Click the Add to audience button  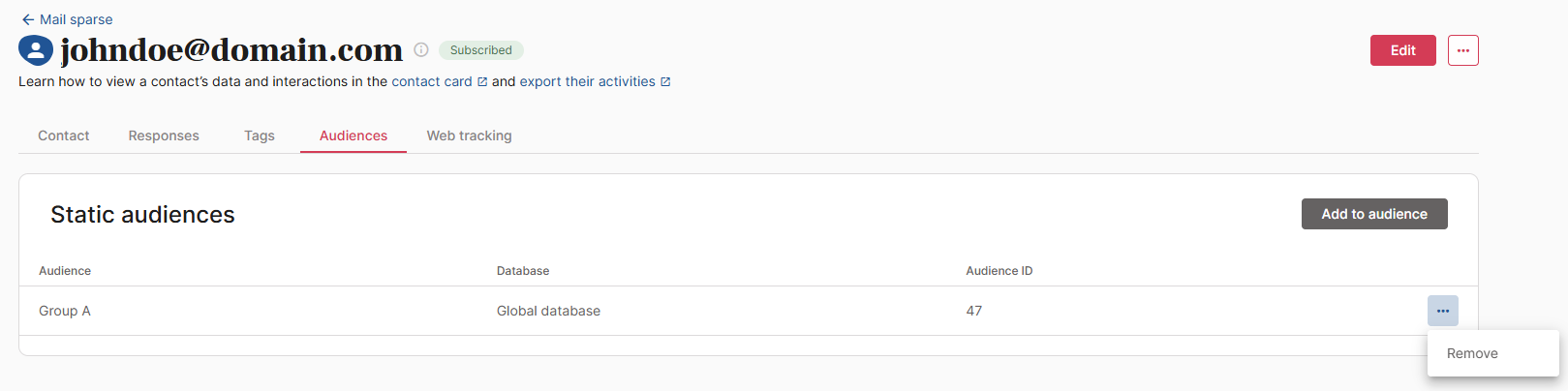point(1373,214)
